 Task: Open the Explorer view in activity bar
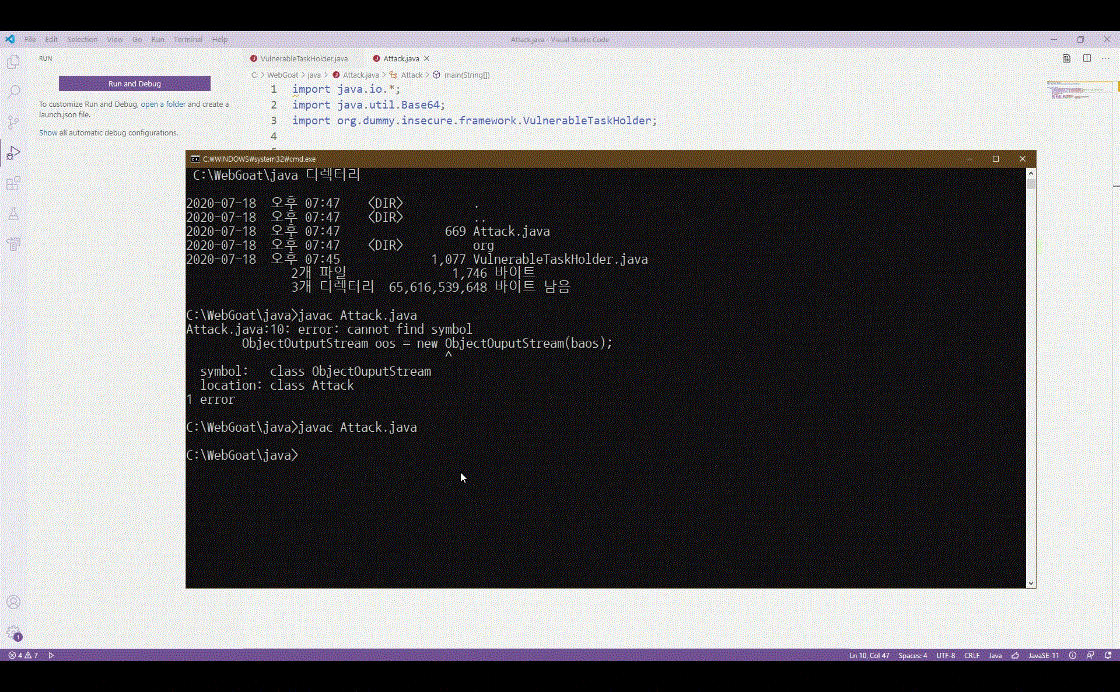click(13, 62)
